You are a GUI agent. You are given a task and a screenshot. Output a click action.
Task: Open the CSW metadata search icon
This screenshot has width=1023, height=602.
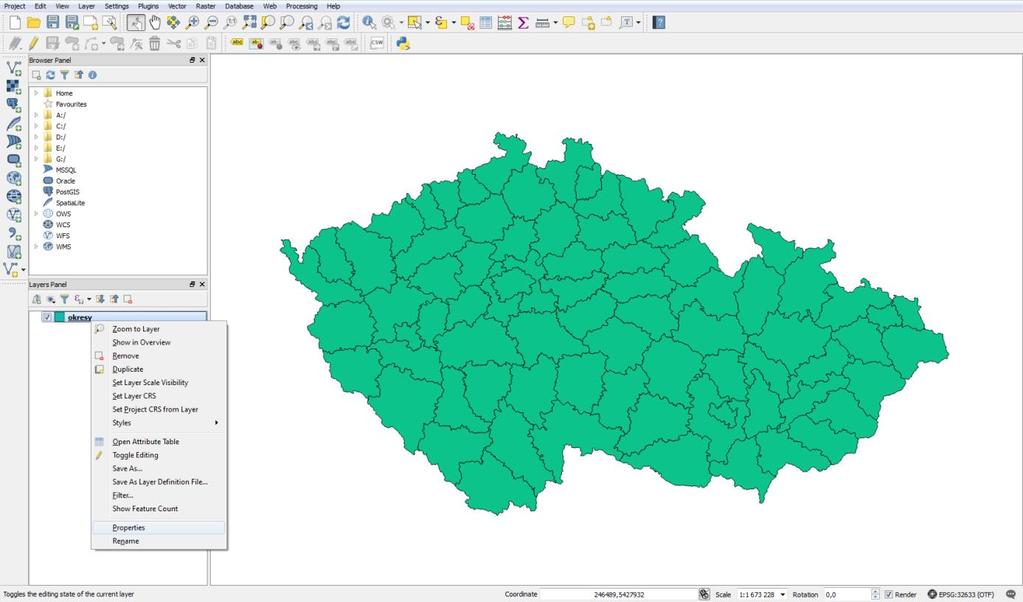pos(376,44)
